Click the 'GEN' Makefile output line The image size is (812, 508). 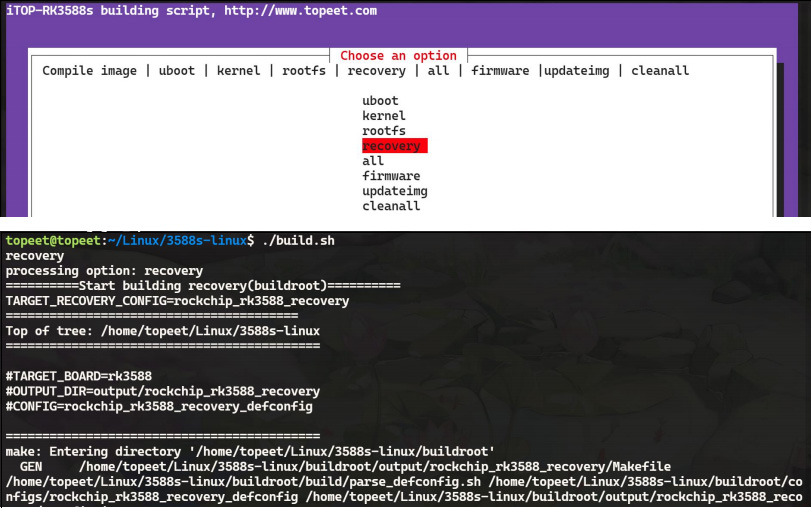point(345,467)
